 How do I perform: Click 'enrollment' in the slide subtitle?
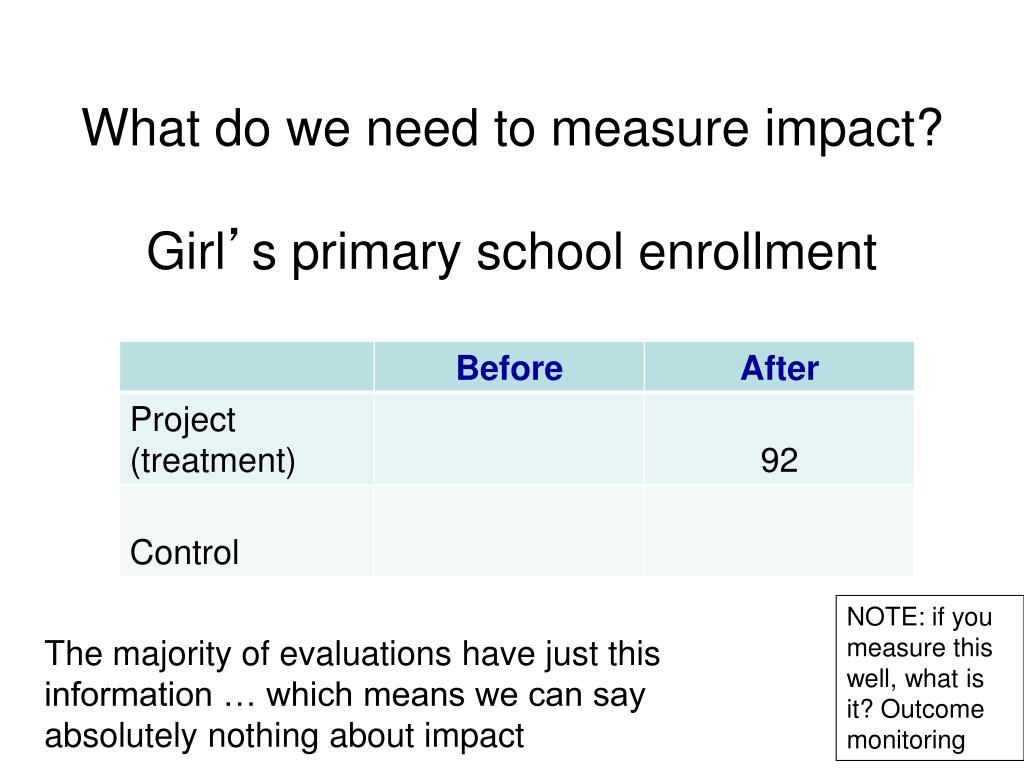tap(758, 252)
